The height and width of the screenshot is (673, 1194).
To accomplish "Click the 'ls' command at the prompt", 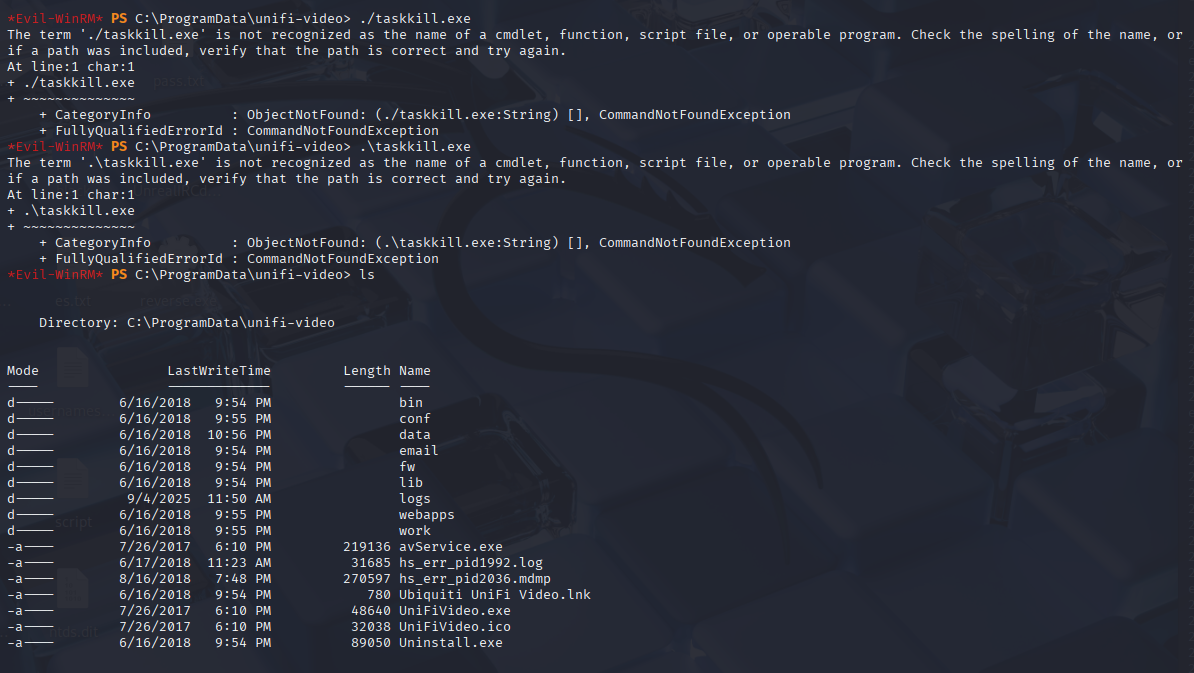I will (x=367, y=275).
